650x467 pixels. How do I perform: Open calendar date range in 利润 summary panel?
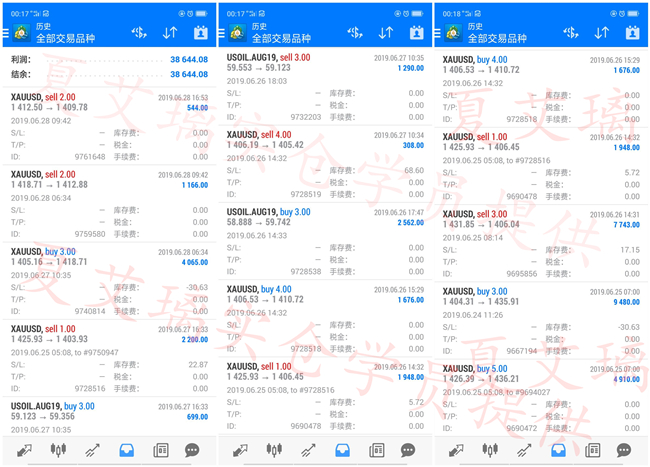pos(201,33)
